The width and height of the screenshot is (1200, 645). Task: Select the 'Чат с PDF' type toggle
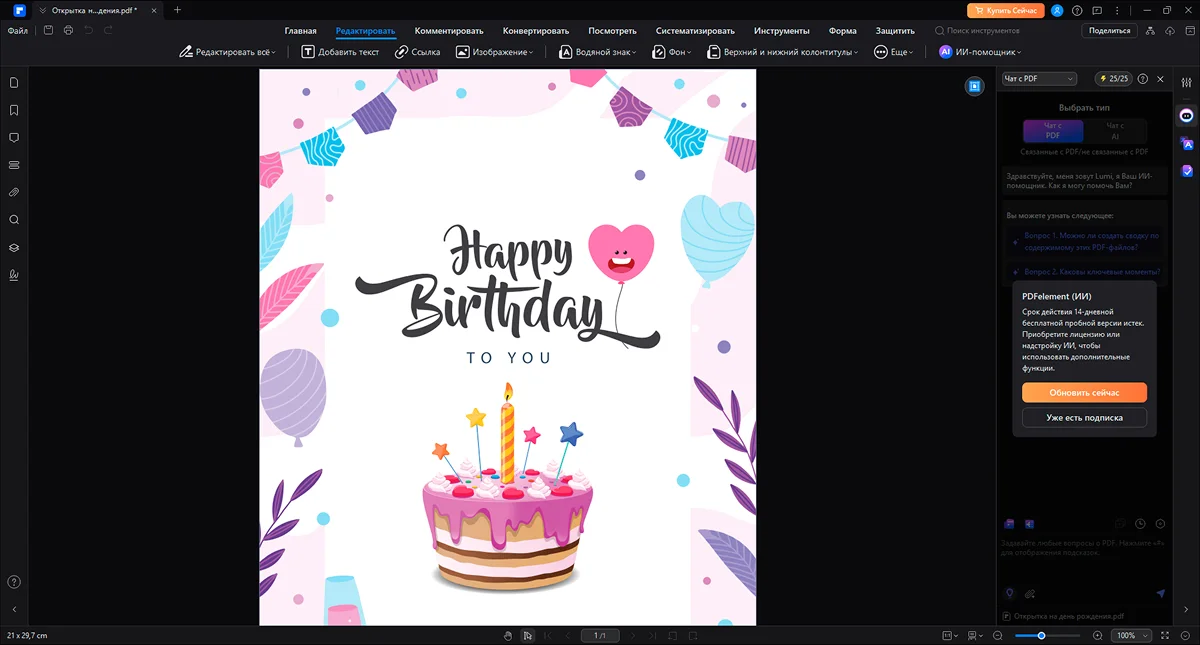coord(1052,131)
